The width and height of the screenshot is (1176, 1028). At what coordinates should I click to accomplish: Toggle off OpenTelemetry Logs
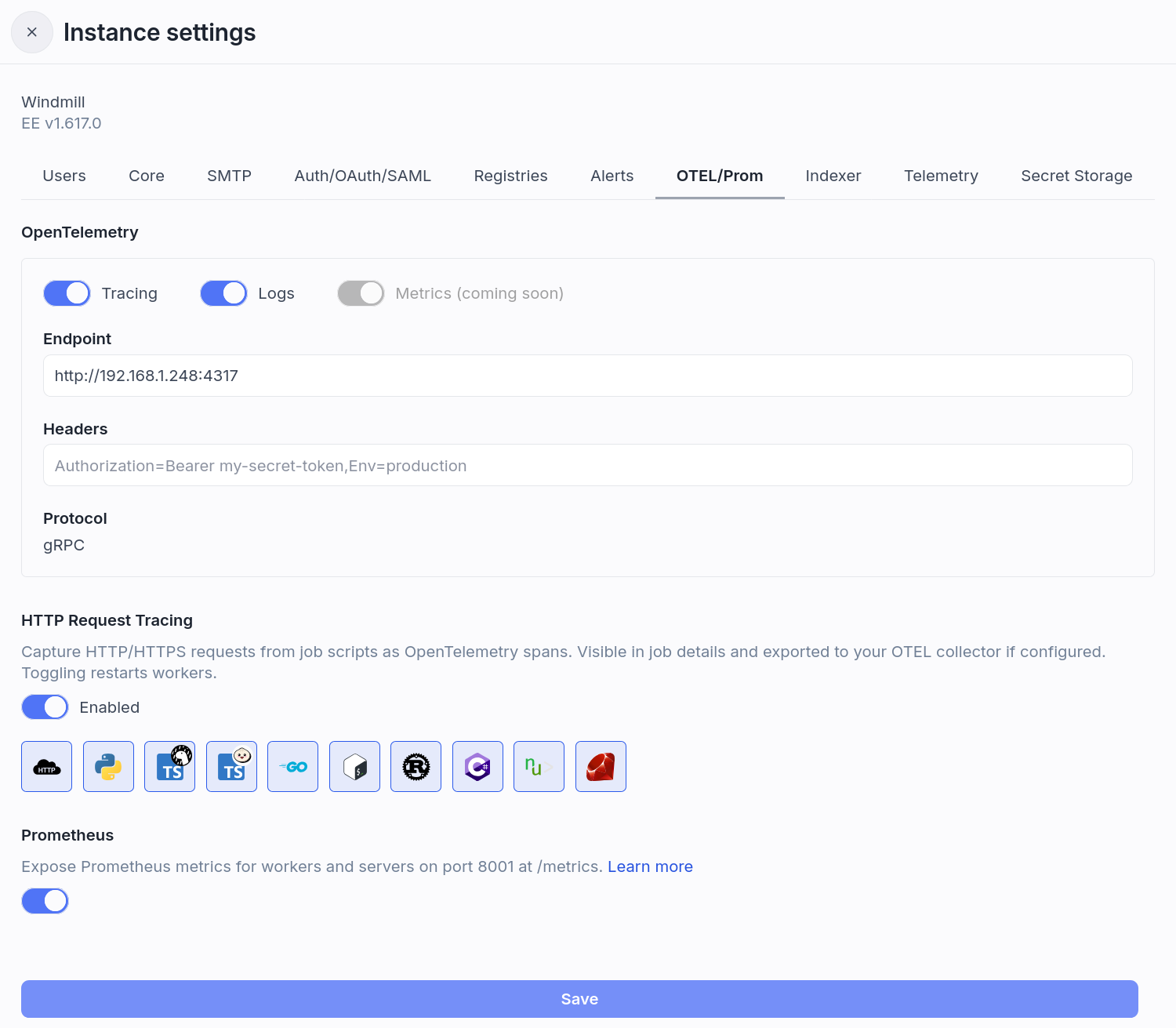(x=223, y=292)
